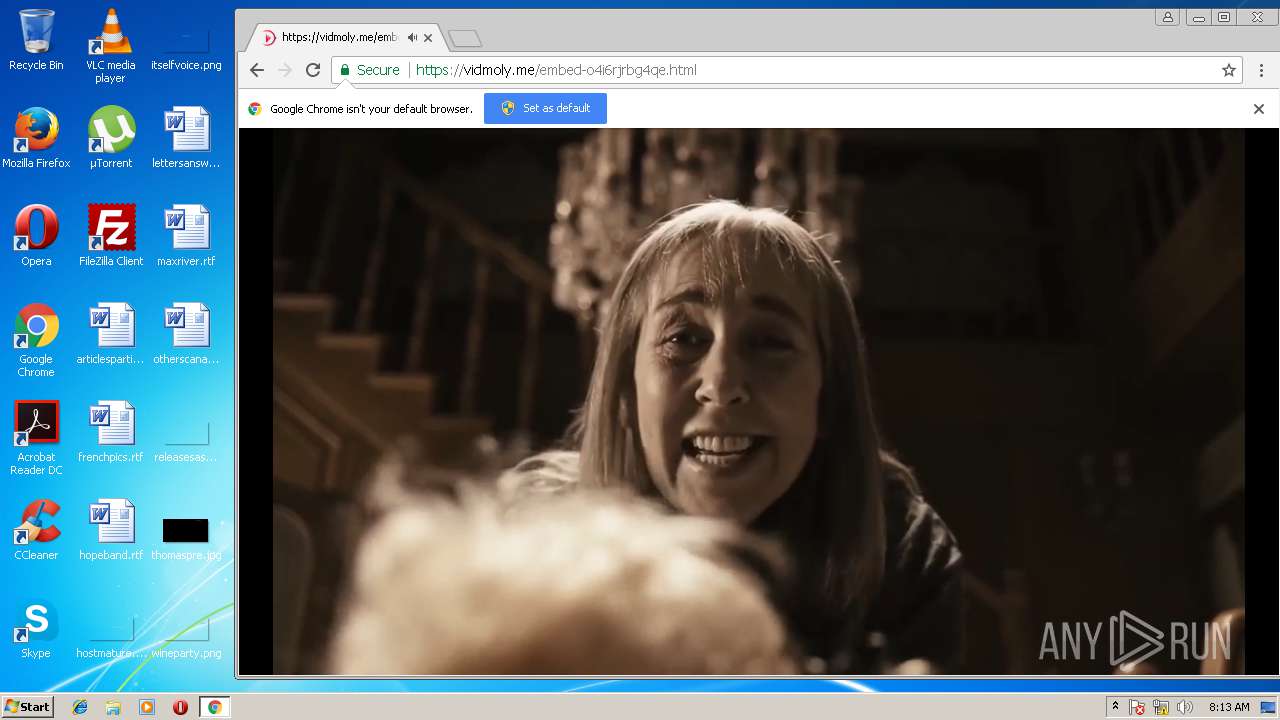Open Windows Explorer from taskbar
Viewport: 1280px width, 720px height.
(x=113, y=707)
